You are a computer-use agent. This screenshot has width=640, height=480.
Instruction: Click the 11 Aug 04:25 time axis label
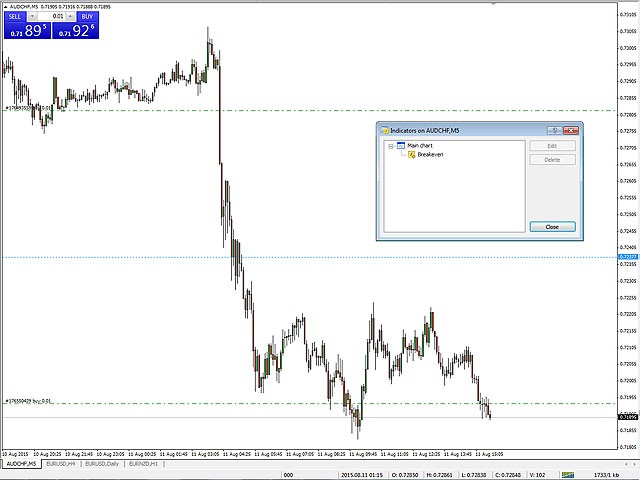click(x=238, y=454)
